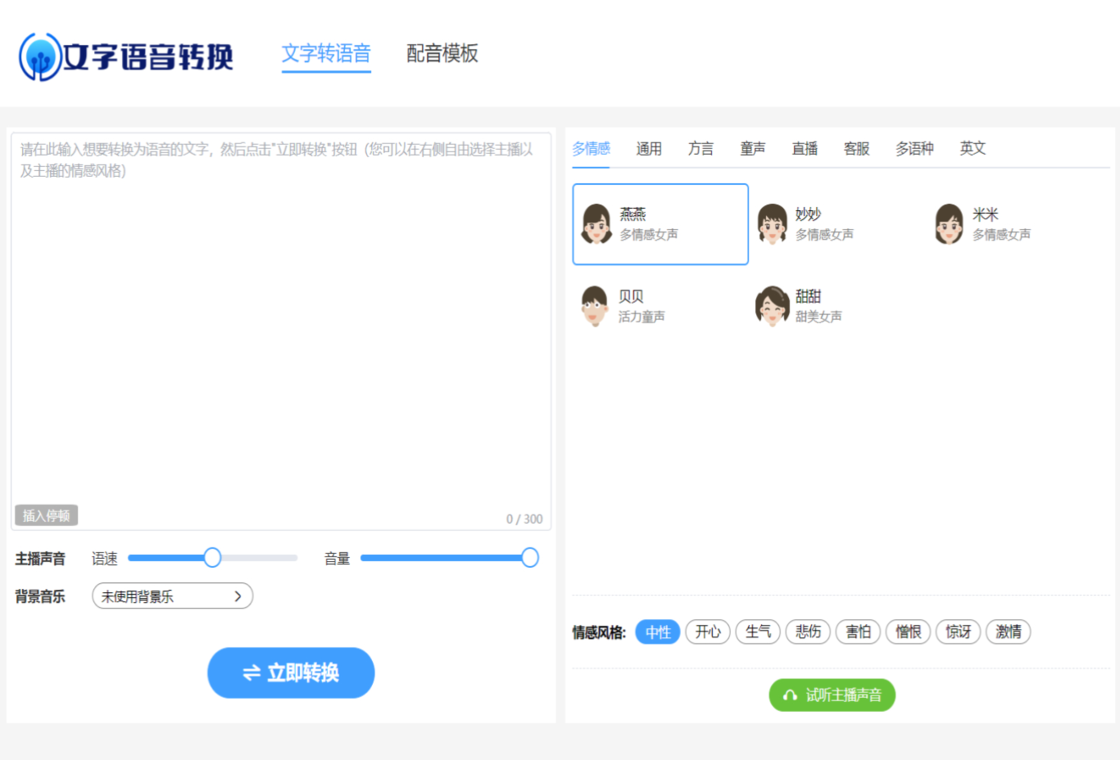Open the 方言 voice category tab
This screenshot has height=760, width=1120.
tap(701, 149)
